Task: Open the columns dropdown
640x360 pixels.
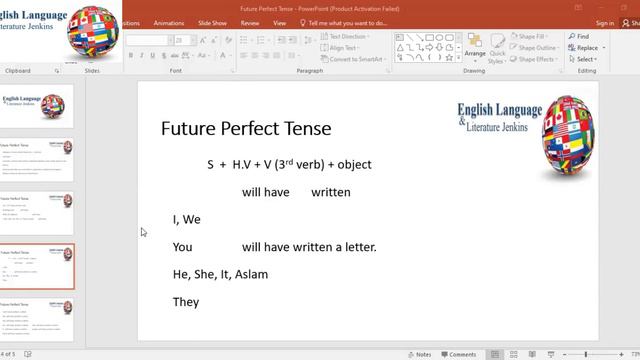Action: click(x=293, y=56)
